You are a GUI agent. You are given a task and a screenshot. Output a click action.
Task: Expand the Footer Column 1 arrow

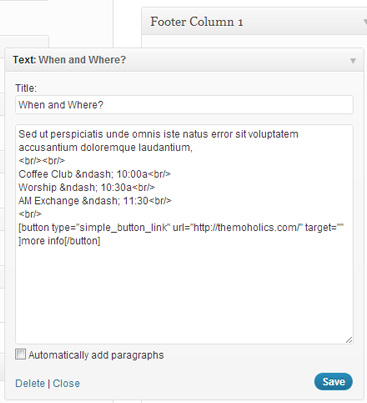[x=365, y=22]
